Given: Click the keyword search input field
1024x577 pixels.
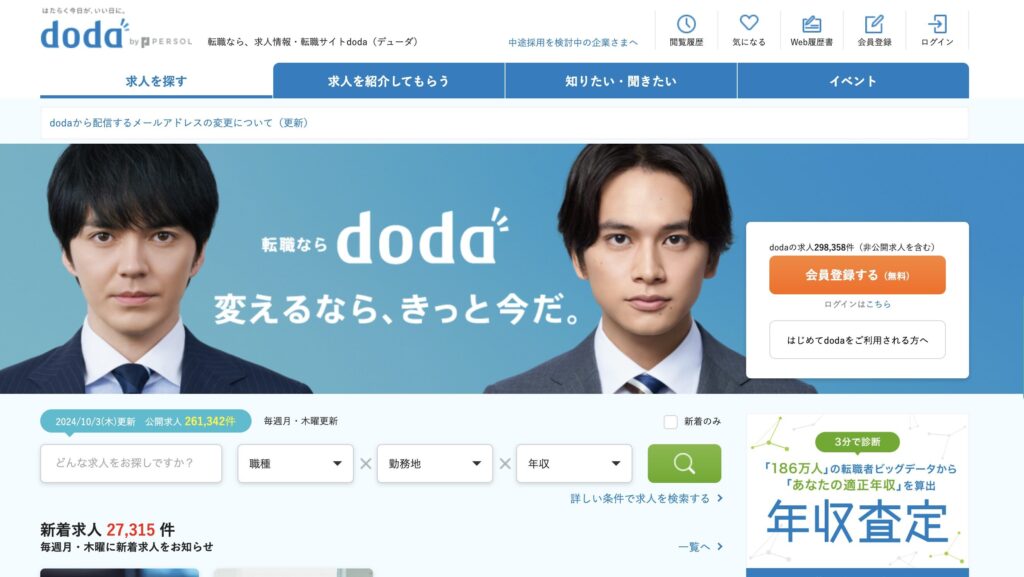Looking at the screenshot, I should 131,463.
